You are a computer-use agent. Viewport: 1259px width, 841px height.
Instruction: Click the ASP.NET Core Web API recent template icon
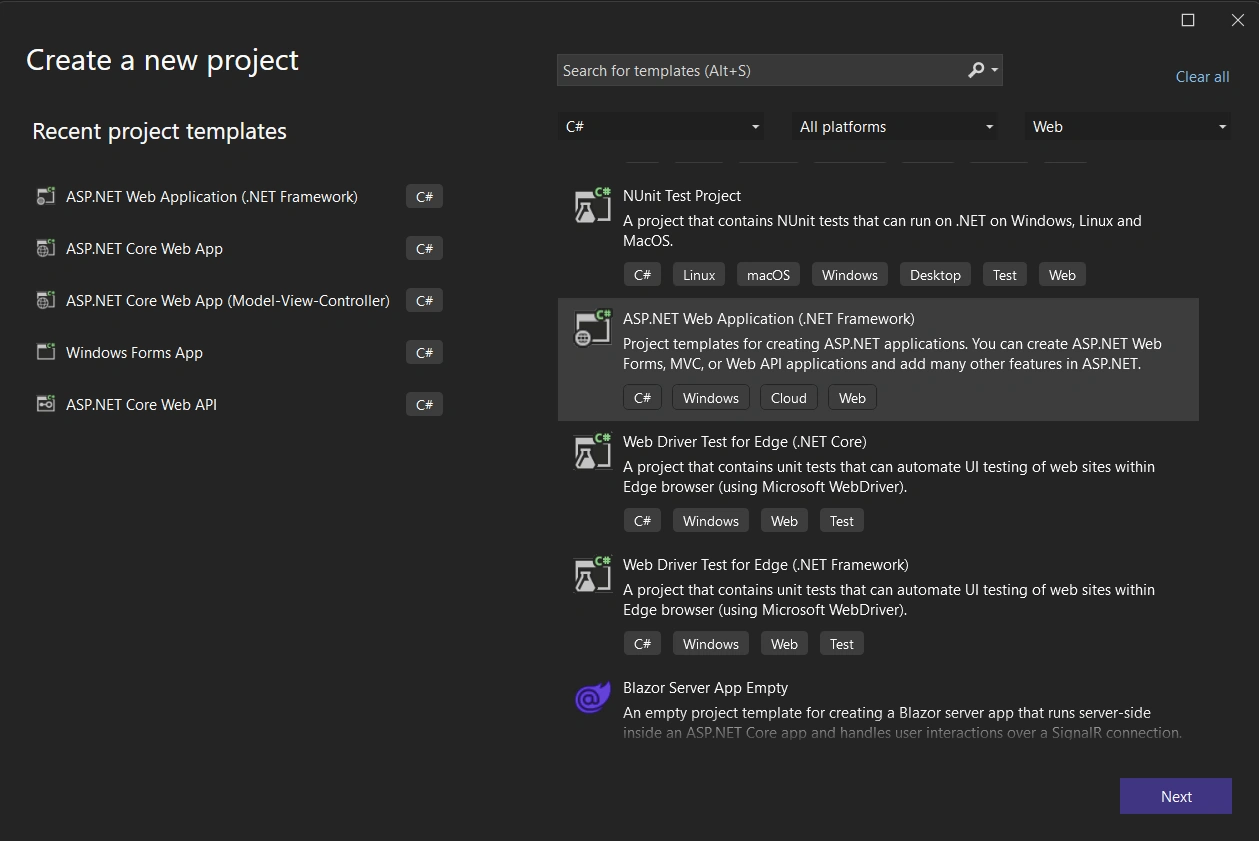(45, 405)
